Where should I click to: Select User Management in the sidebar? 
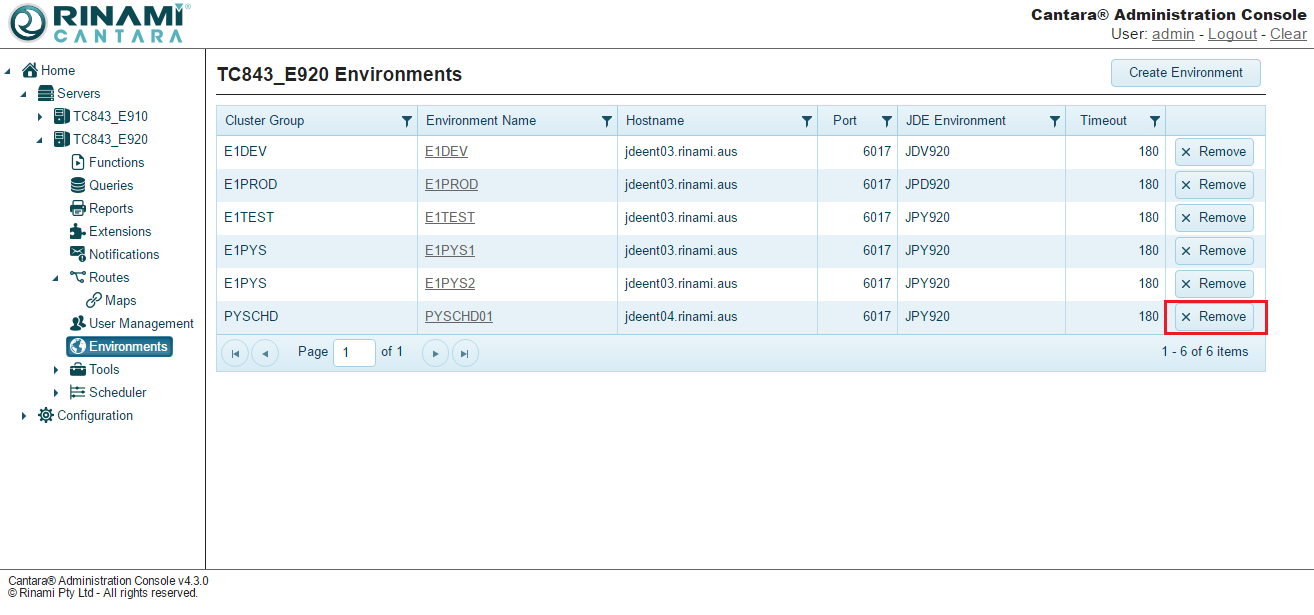(x=141, y=323)
